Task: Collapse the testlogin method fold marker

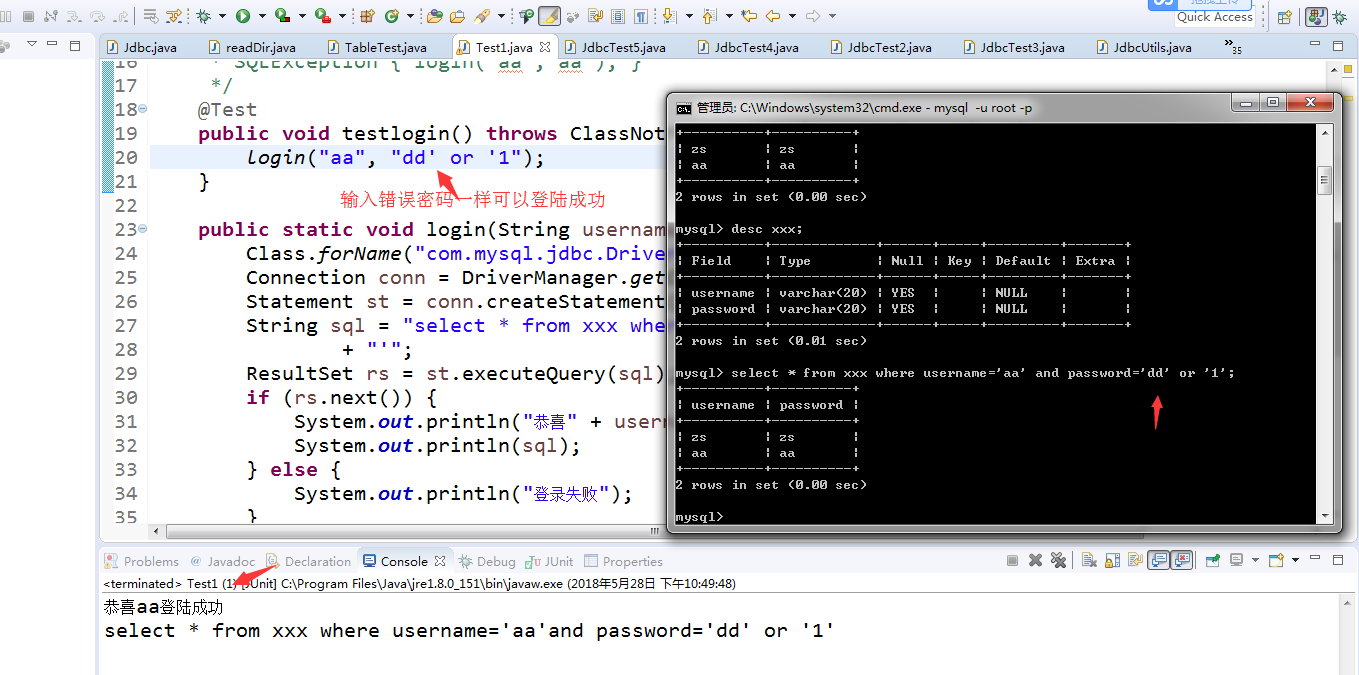Action: 143,109
